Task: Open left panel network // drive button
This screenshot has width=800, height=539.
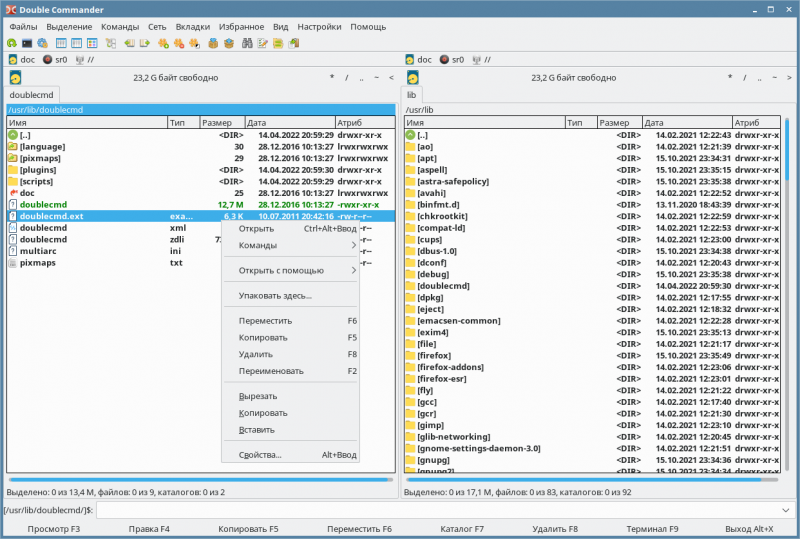Action: click(x=85, y=60)
